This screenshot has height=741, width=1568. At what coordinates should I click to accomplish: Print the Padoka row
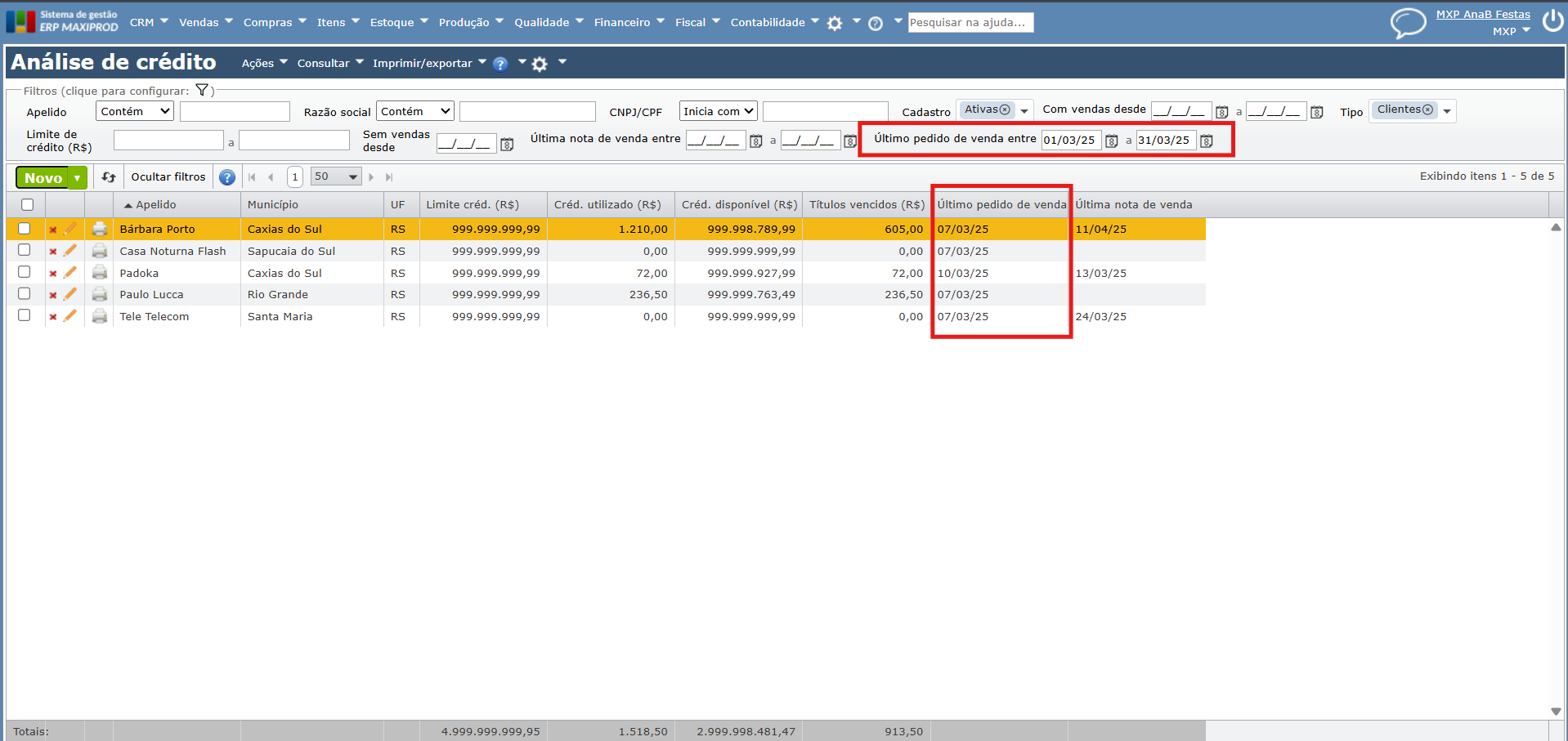click(100, 273)
